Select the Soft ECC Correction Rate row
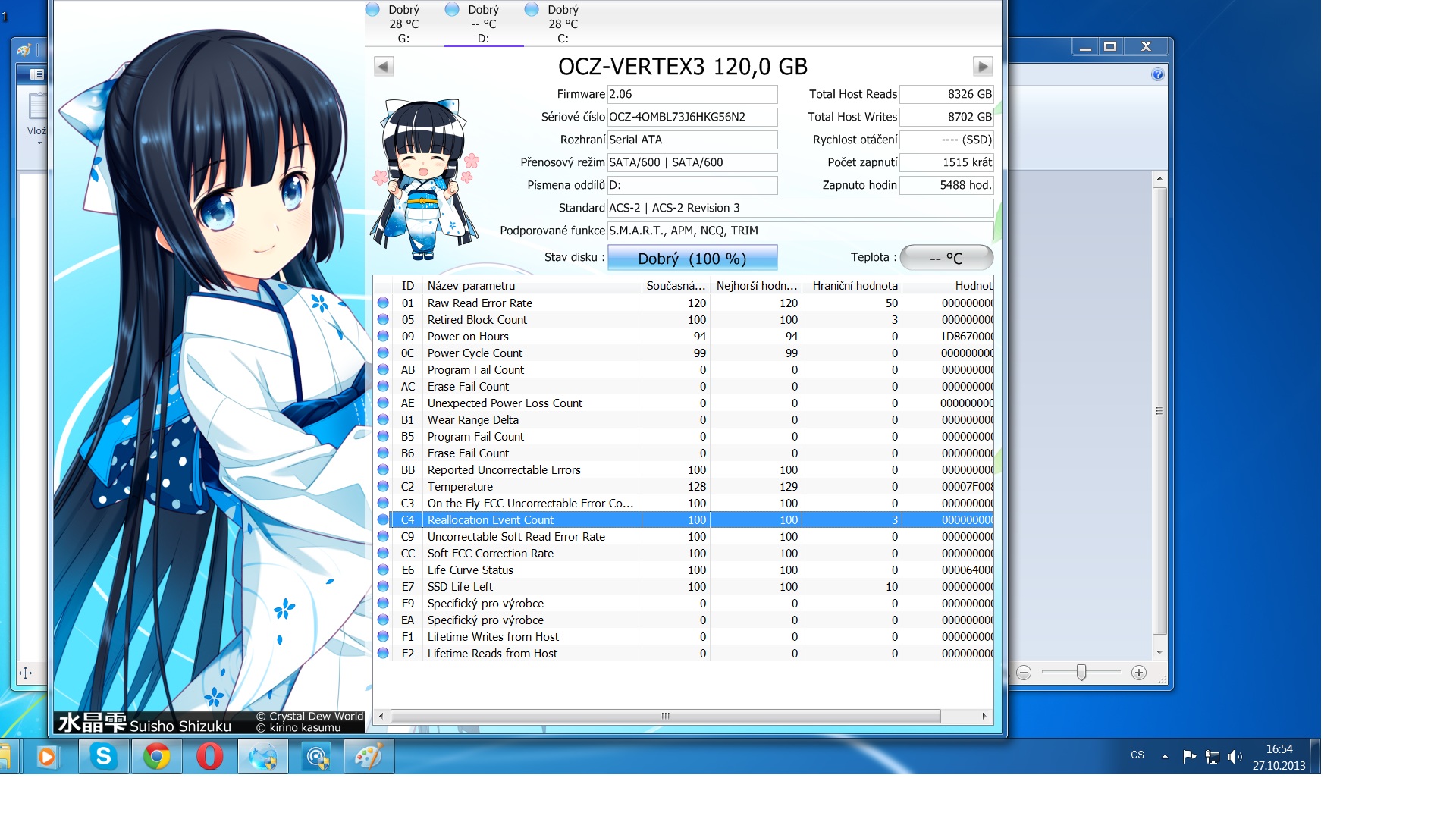 [x=683, y=554]
